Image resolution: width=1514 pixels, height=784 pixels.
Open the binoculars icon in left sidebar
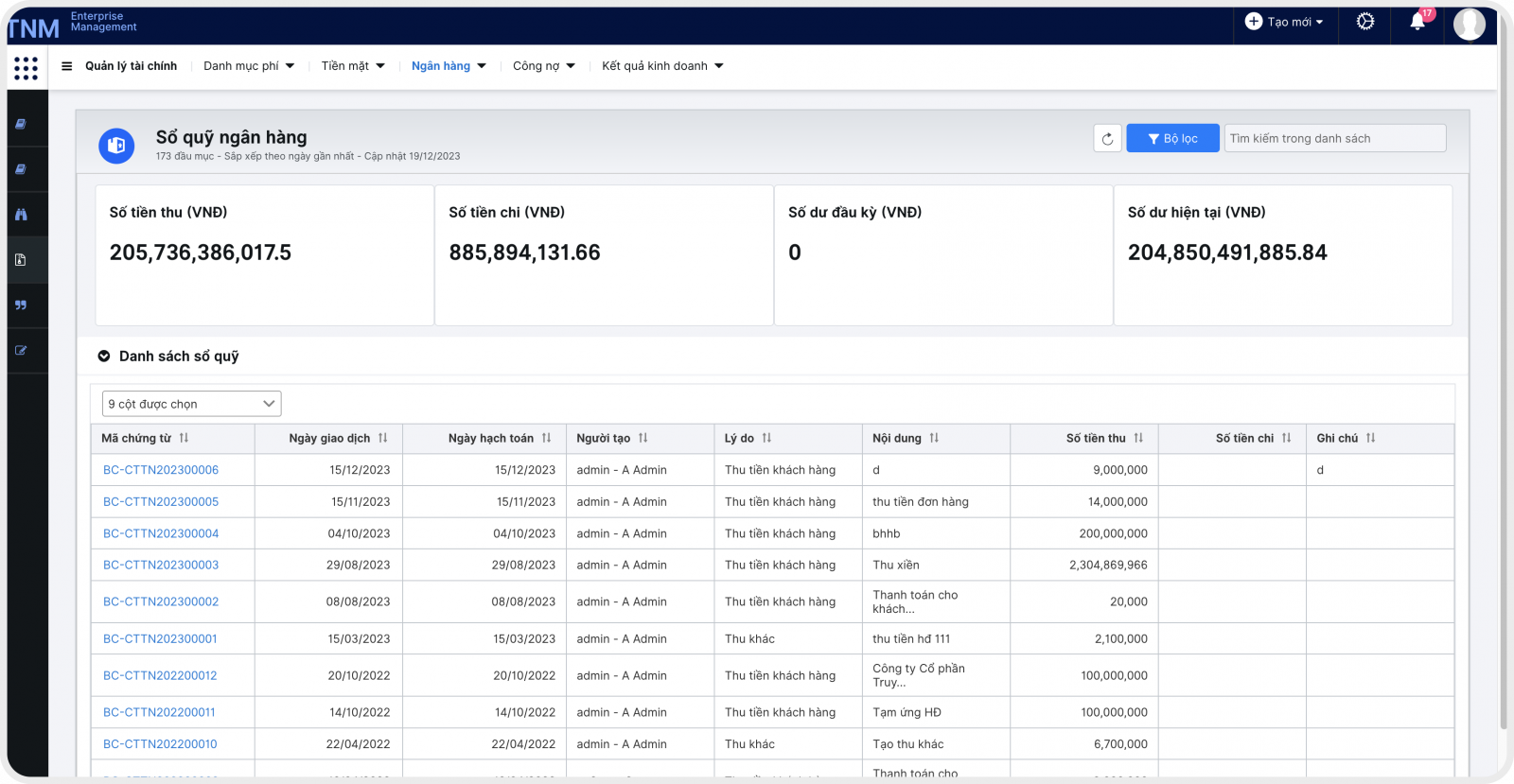pyautogui.click(x=21, y=215)
